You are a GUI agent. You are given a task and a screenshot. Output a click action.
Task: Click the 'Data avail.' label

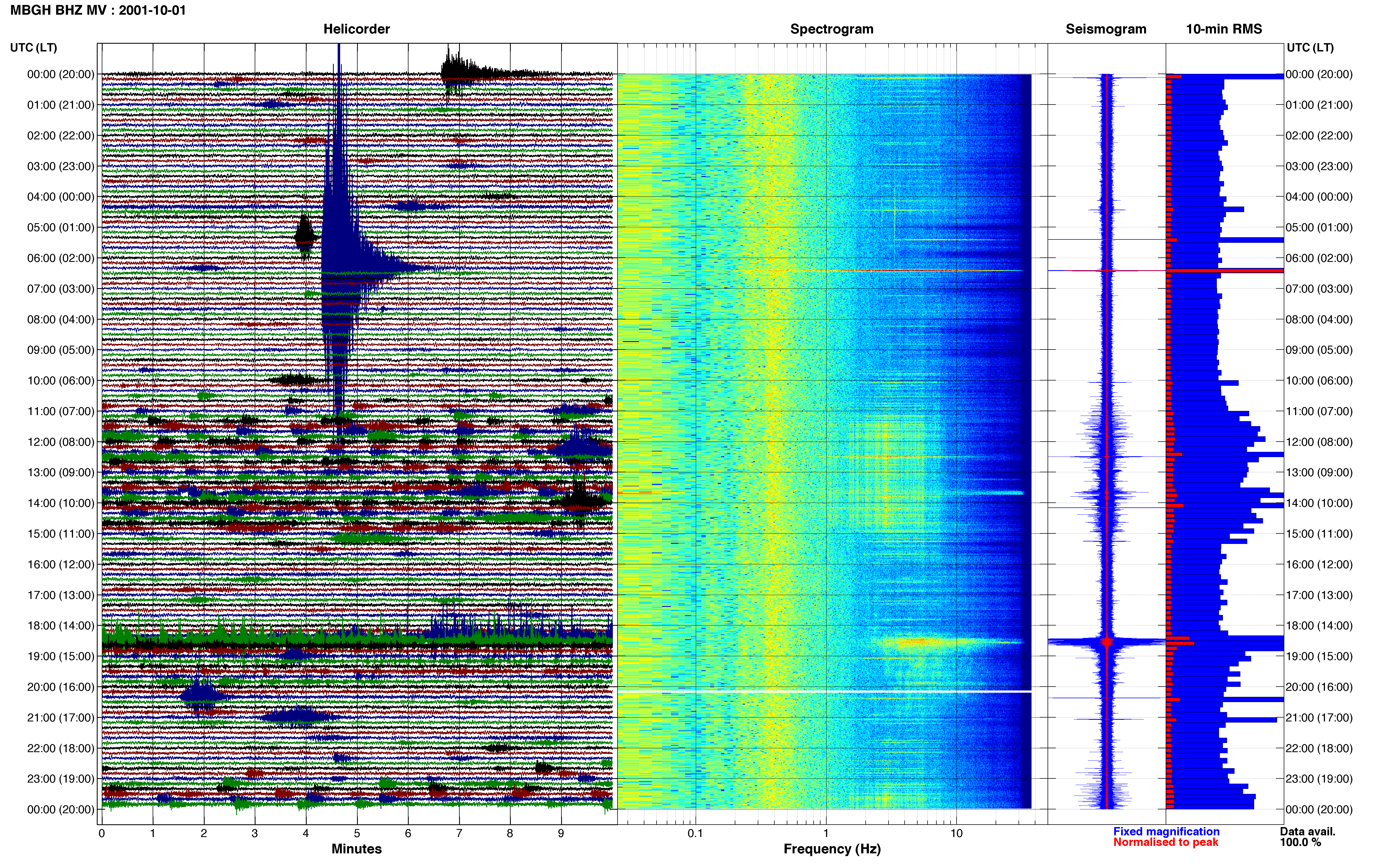pyautogui.click(x=1307, y=831)
